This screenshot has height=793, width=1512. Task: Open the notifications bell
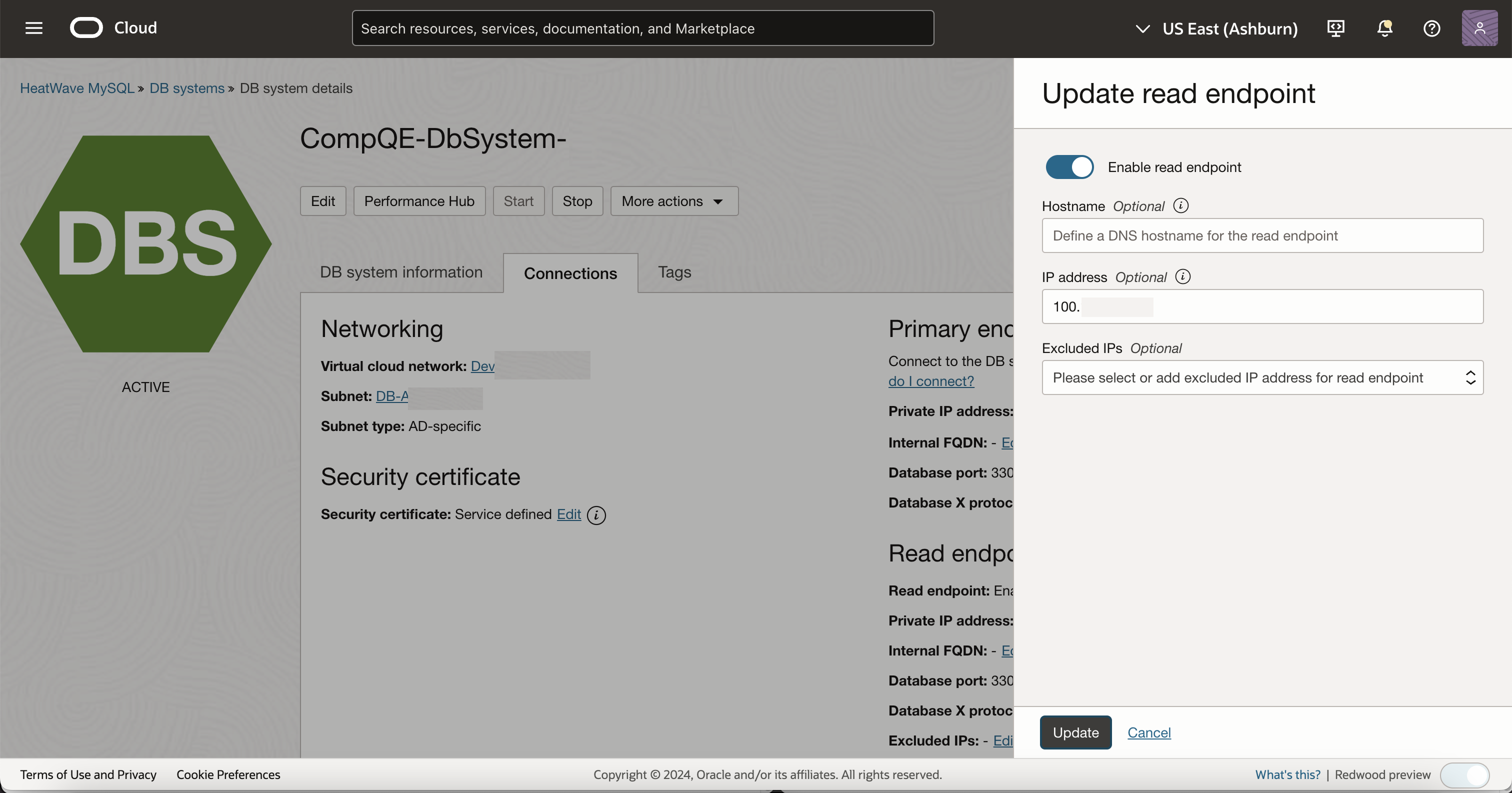click(1384, 27)
